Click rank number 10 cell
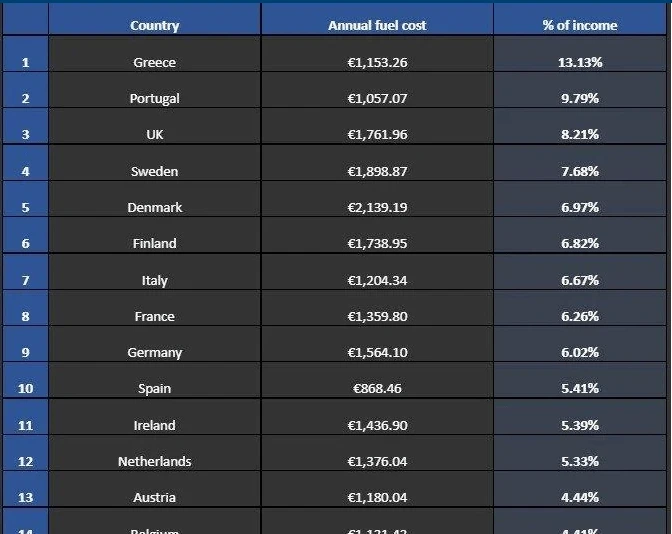The width and height of the screenshot is (672, 534). pos(25,388)
